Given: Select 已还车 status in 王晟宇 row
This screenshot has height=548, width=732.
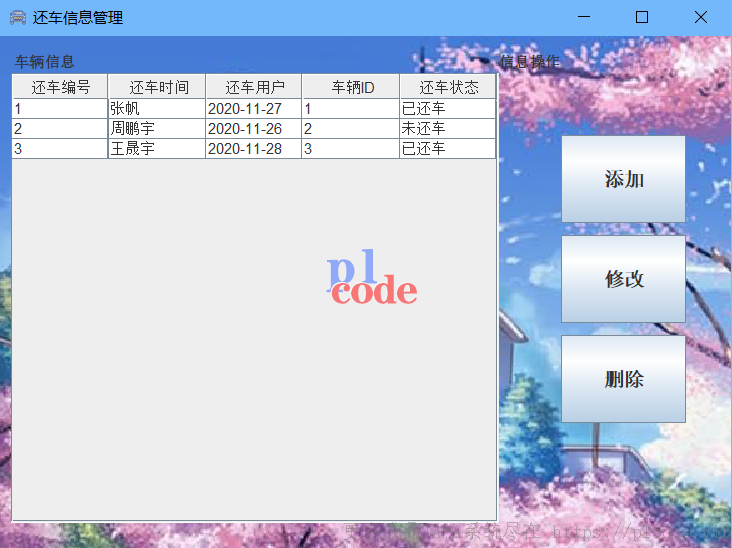Looking at the screenshot, I should [x=448, y=149].
